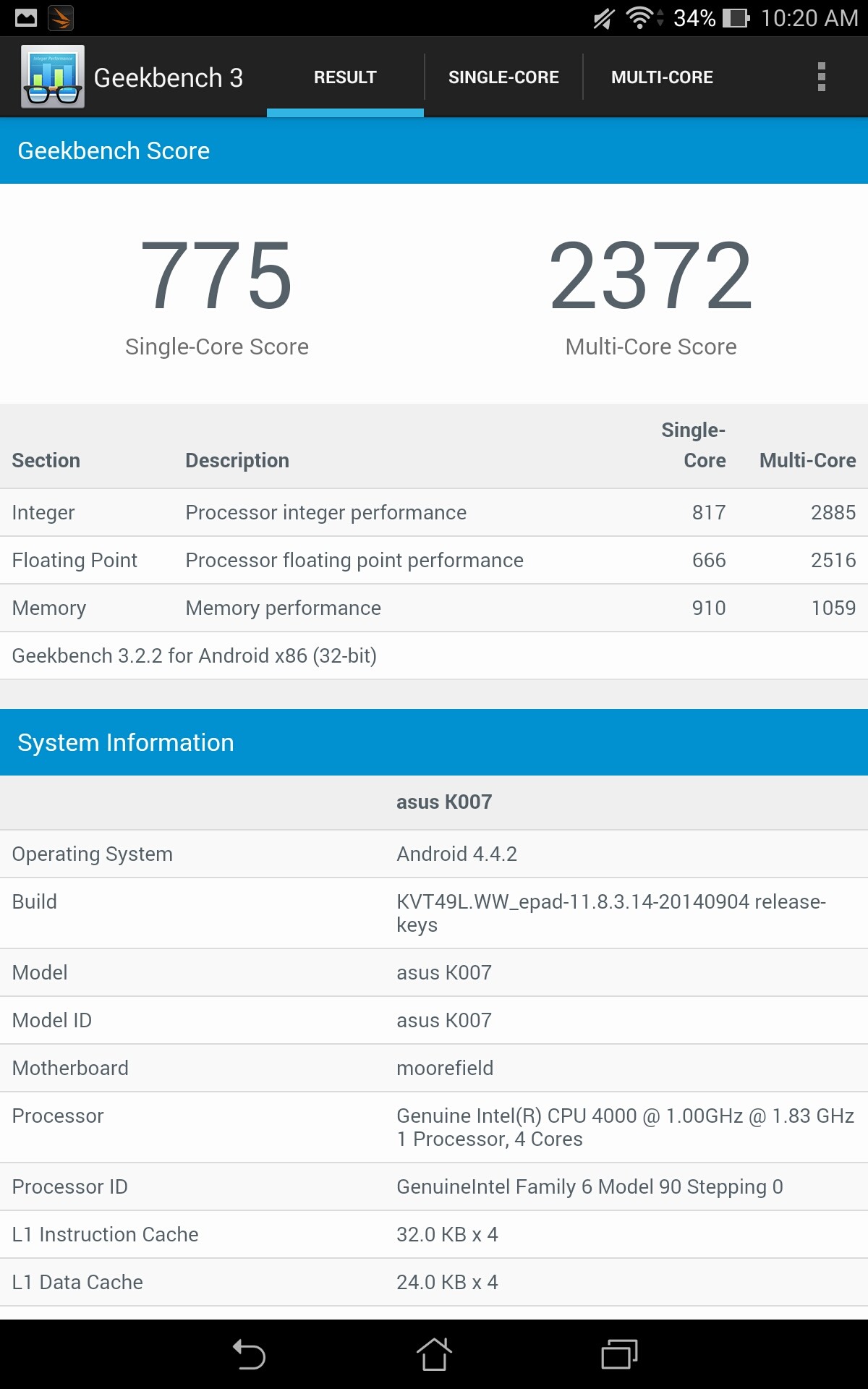Switch to the SINGLE-CORE tab
The width and height of the screenshot is (868, 1389).
click(503, 77)
